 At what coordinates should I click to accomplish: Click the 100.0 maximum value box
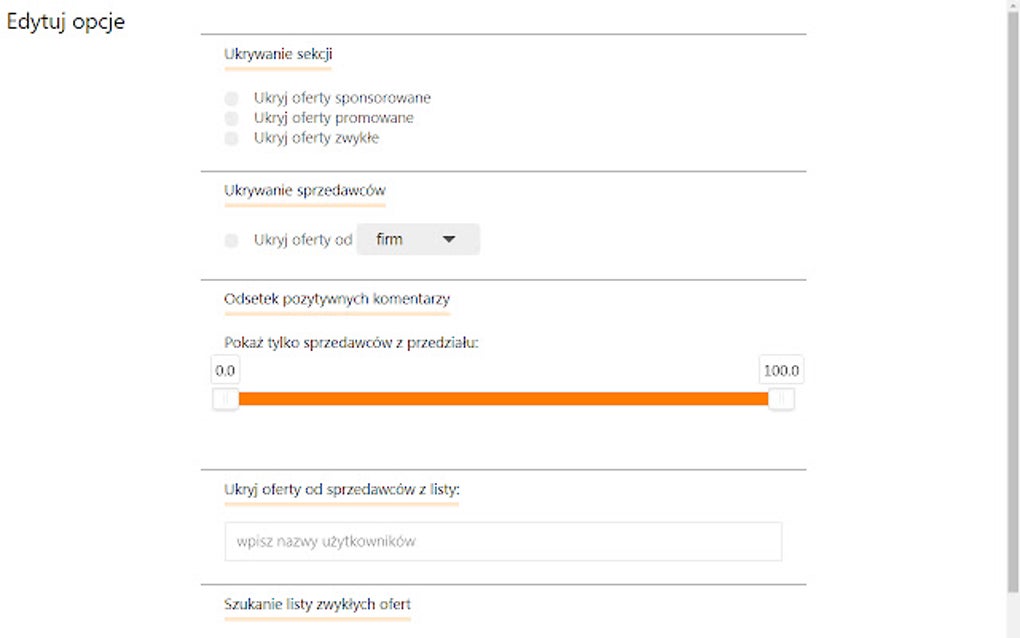781,370
